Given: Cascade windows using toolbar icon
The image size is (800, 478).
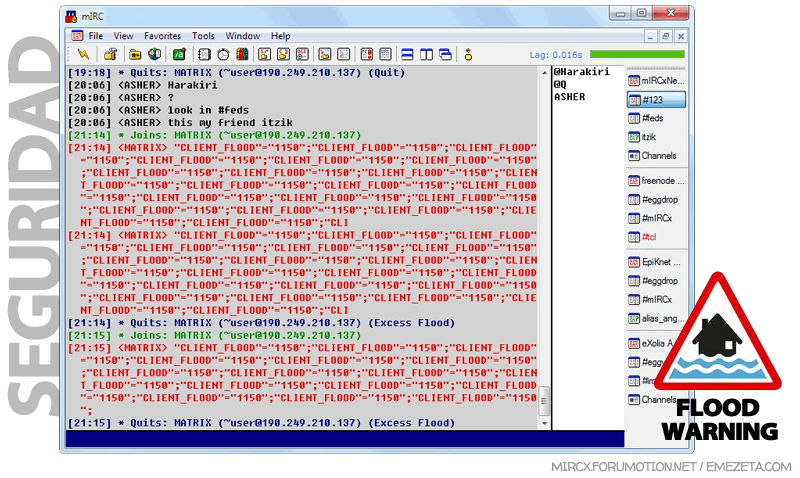Looking at the screenshot, I should tap(445, 54).
